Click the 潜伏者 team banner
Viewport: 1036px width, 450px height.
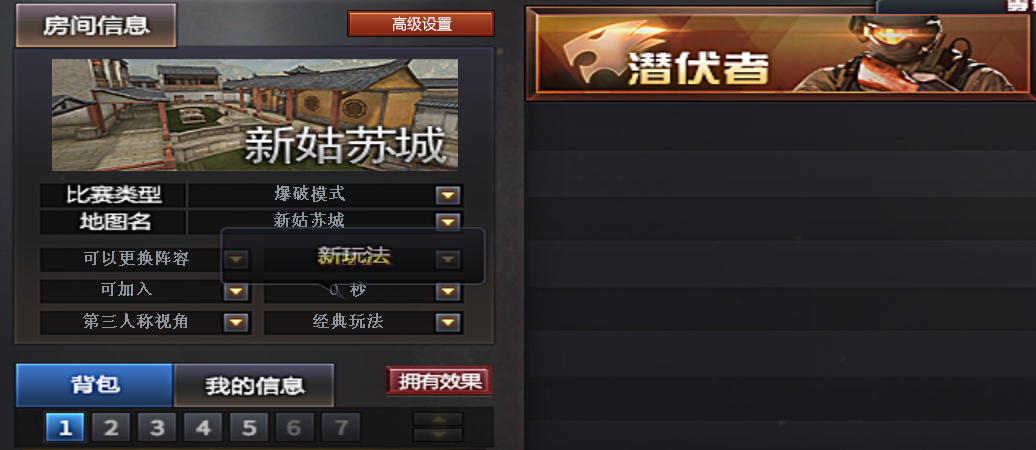[781, 54]
